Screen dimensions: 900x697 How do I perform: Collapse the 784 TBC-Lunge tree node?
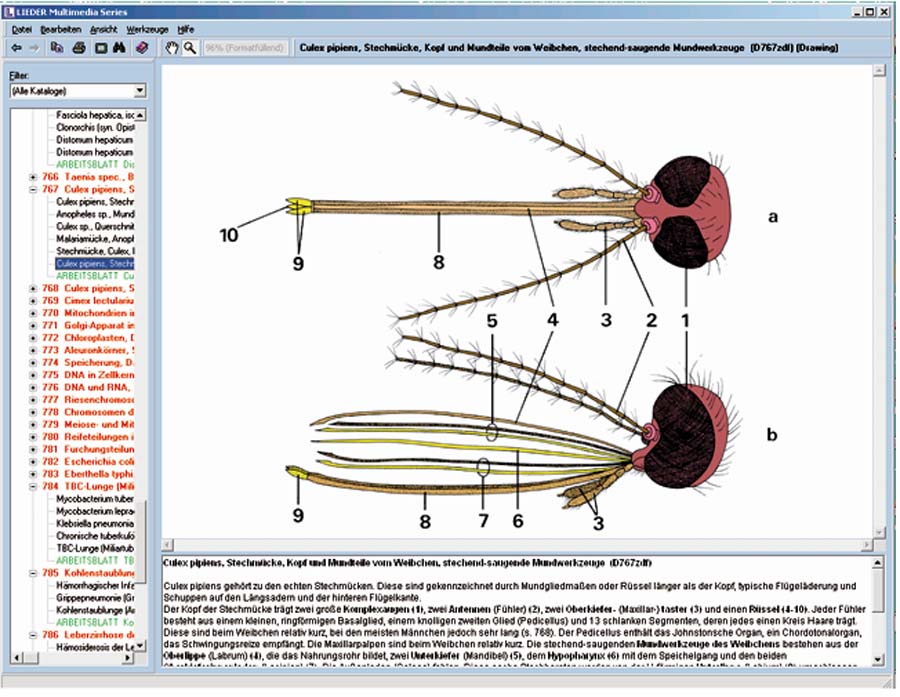pyautogui.click(x=34, y=486)
